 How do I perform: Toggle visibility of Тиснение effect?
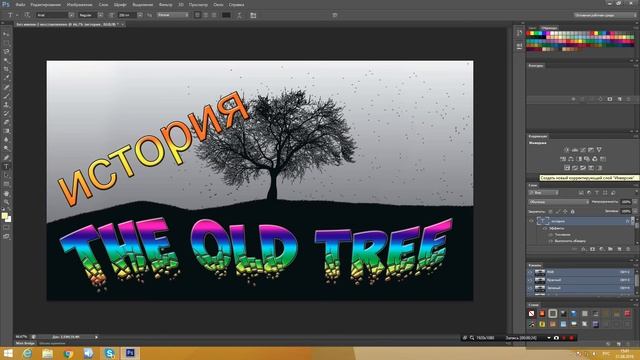point(551,235)
